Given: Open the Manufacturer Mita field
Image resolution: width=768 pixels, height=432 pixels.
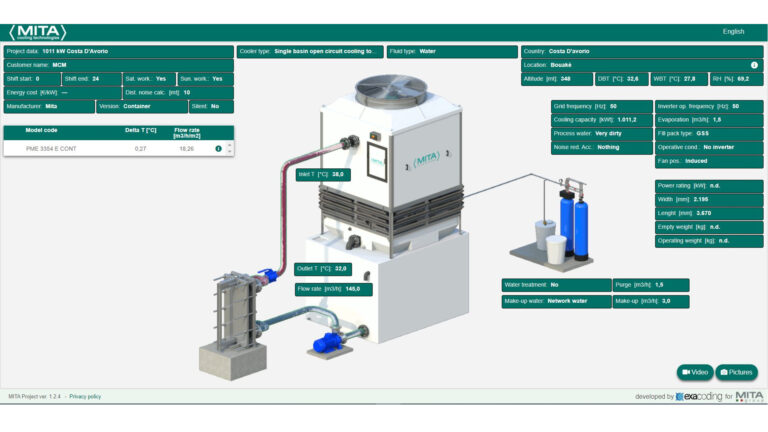Looking at the screenshot, I should (49, 106).
